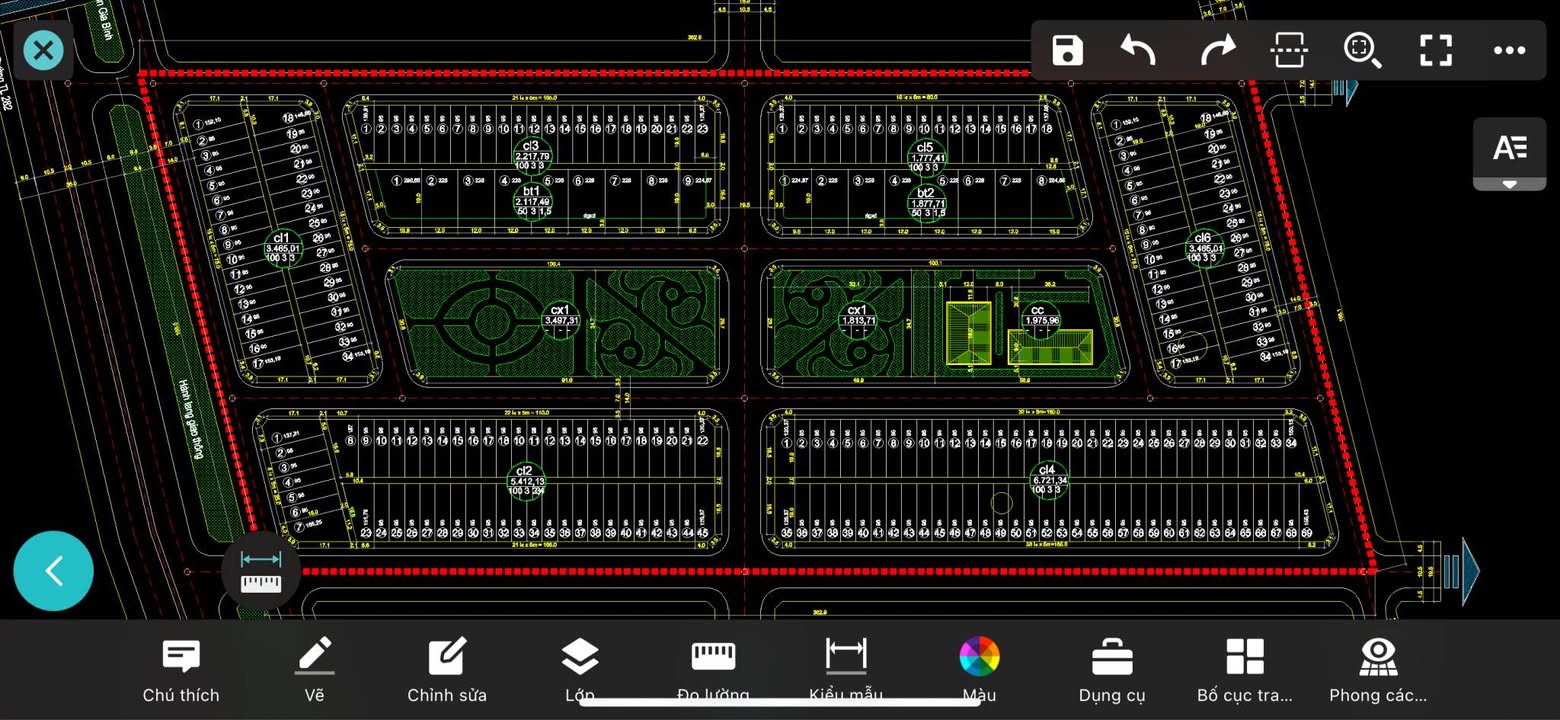Expand the text style panel
This screenshot has height=720, width=1560.
pos(1509,154)
